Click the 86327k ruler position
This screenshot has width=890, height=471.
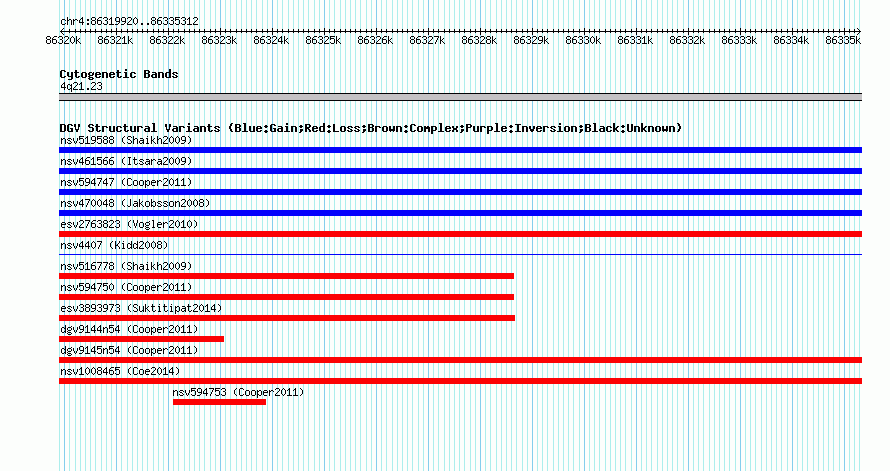tap(427, 40)
